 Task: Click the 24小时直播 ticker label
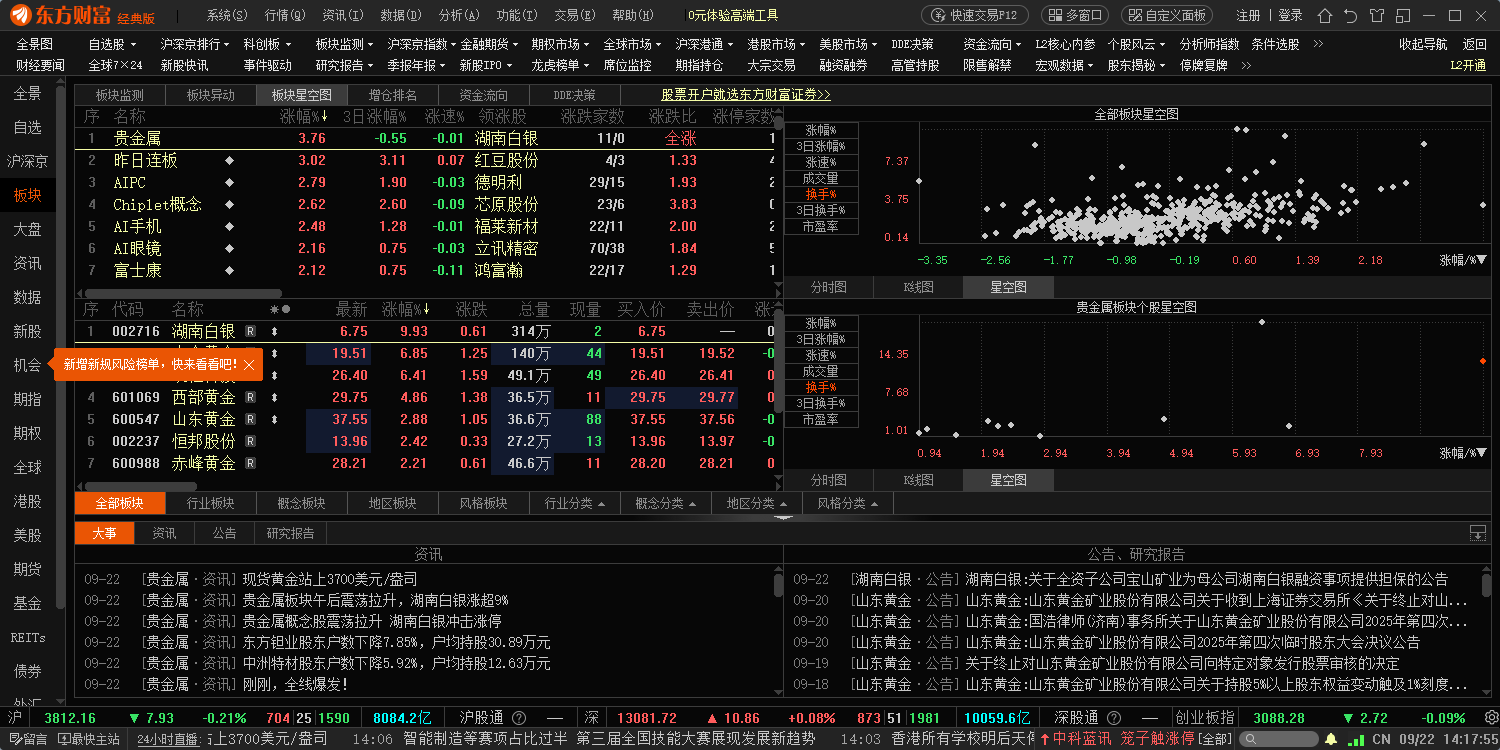[168, 739]
